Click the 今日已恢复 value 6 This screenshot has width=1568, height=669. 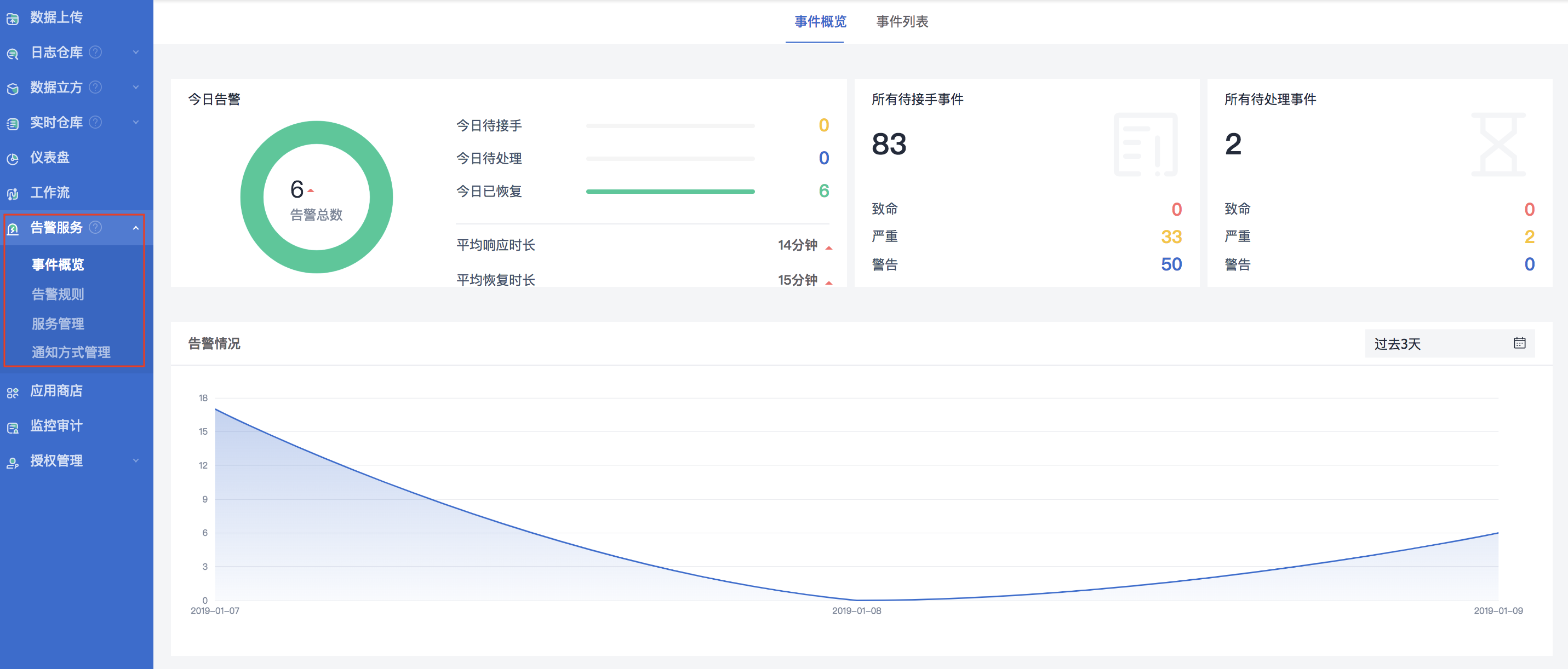coord(823,191)
